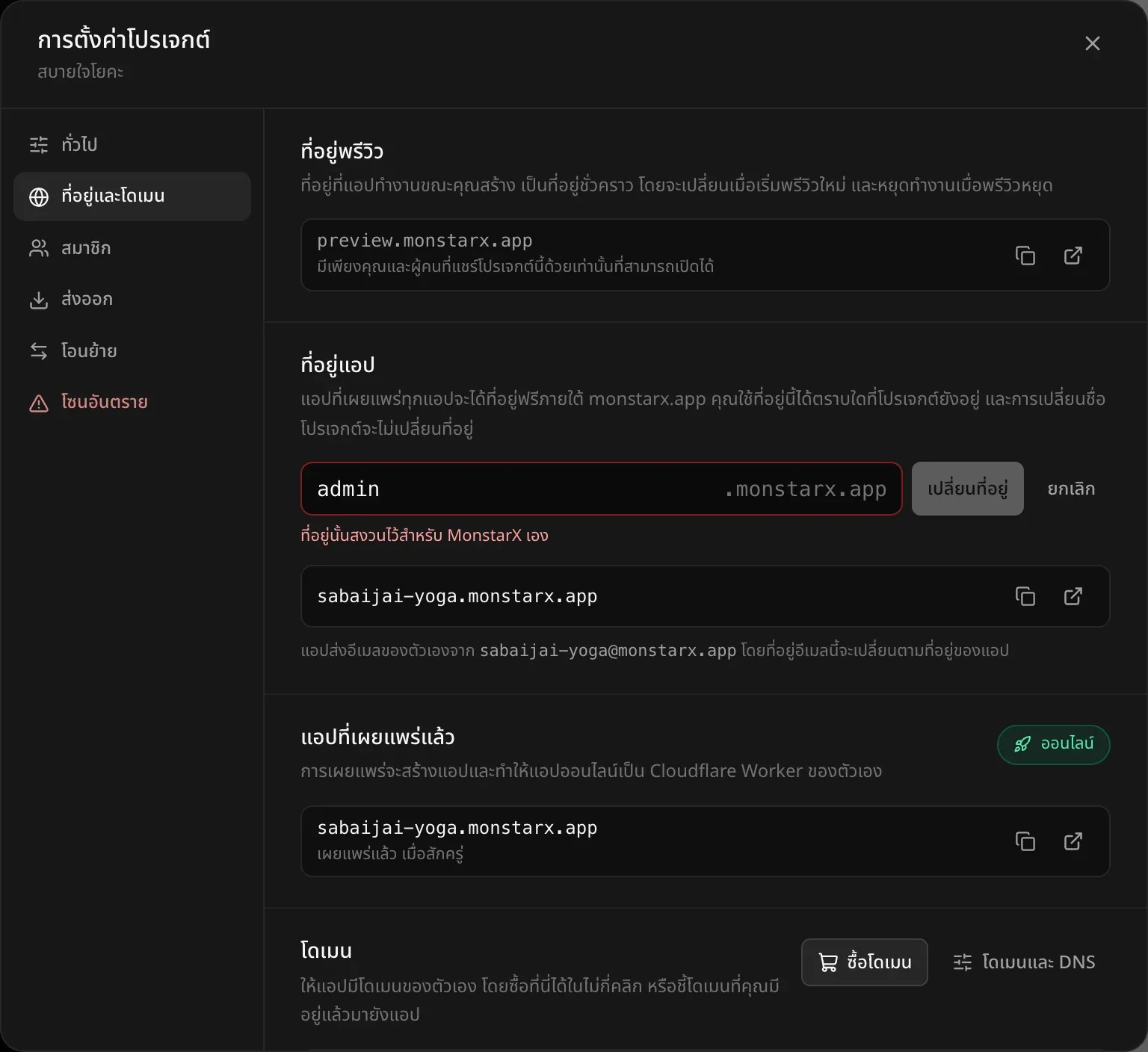Copy the published app URL
This screenshot has width=1148, height=1052.
1025,841
